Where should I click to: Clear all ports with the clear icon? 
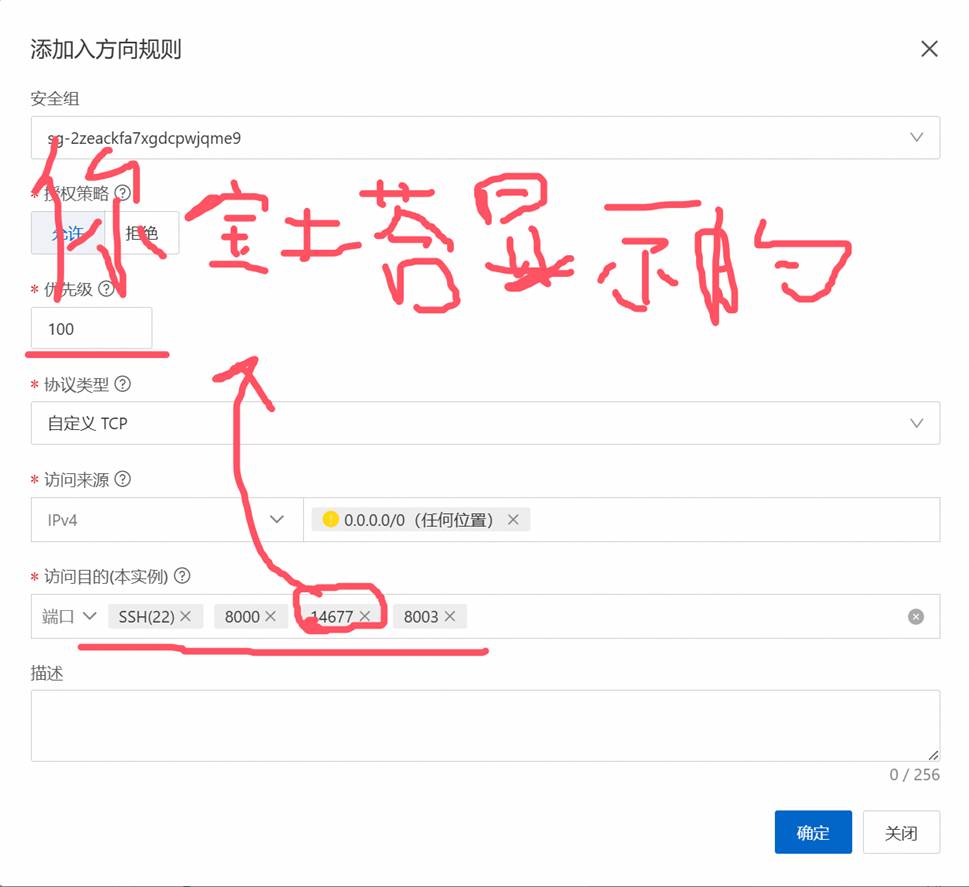(x=915, y=617)
